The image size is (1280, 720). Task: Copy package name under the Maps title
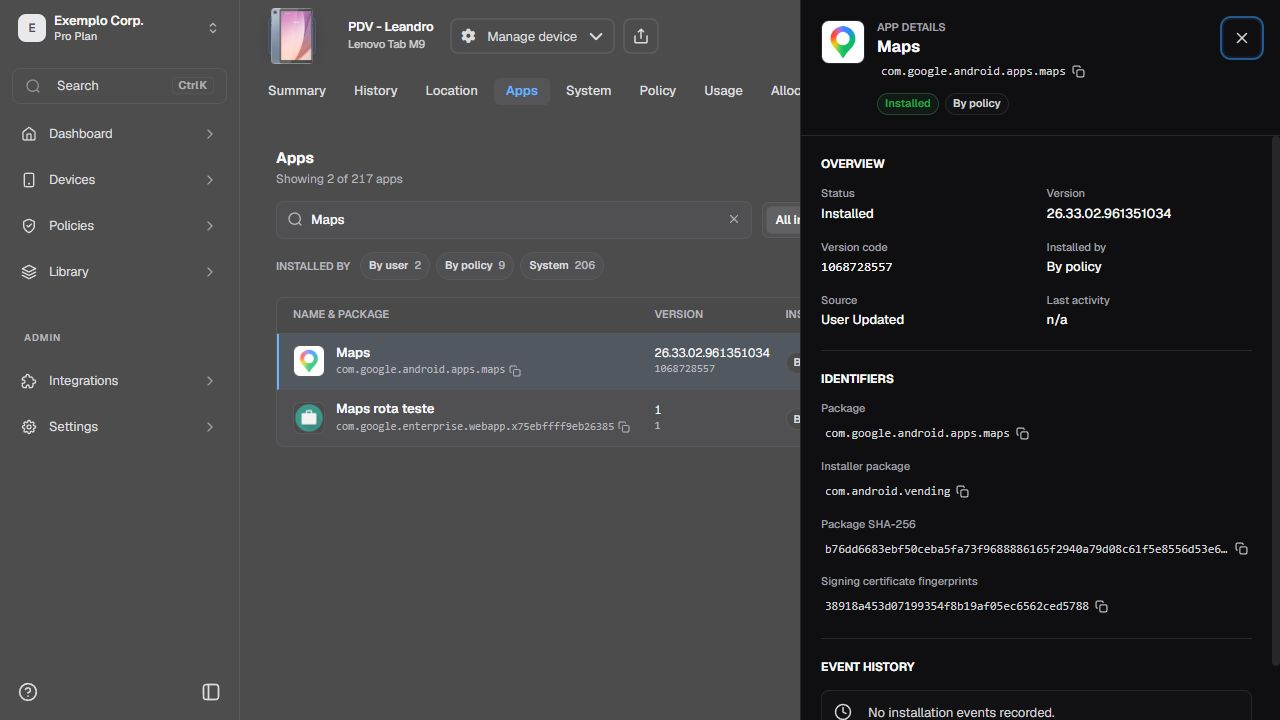point(1079,72)
